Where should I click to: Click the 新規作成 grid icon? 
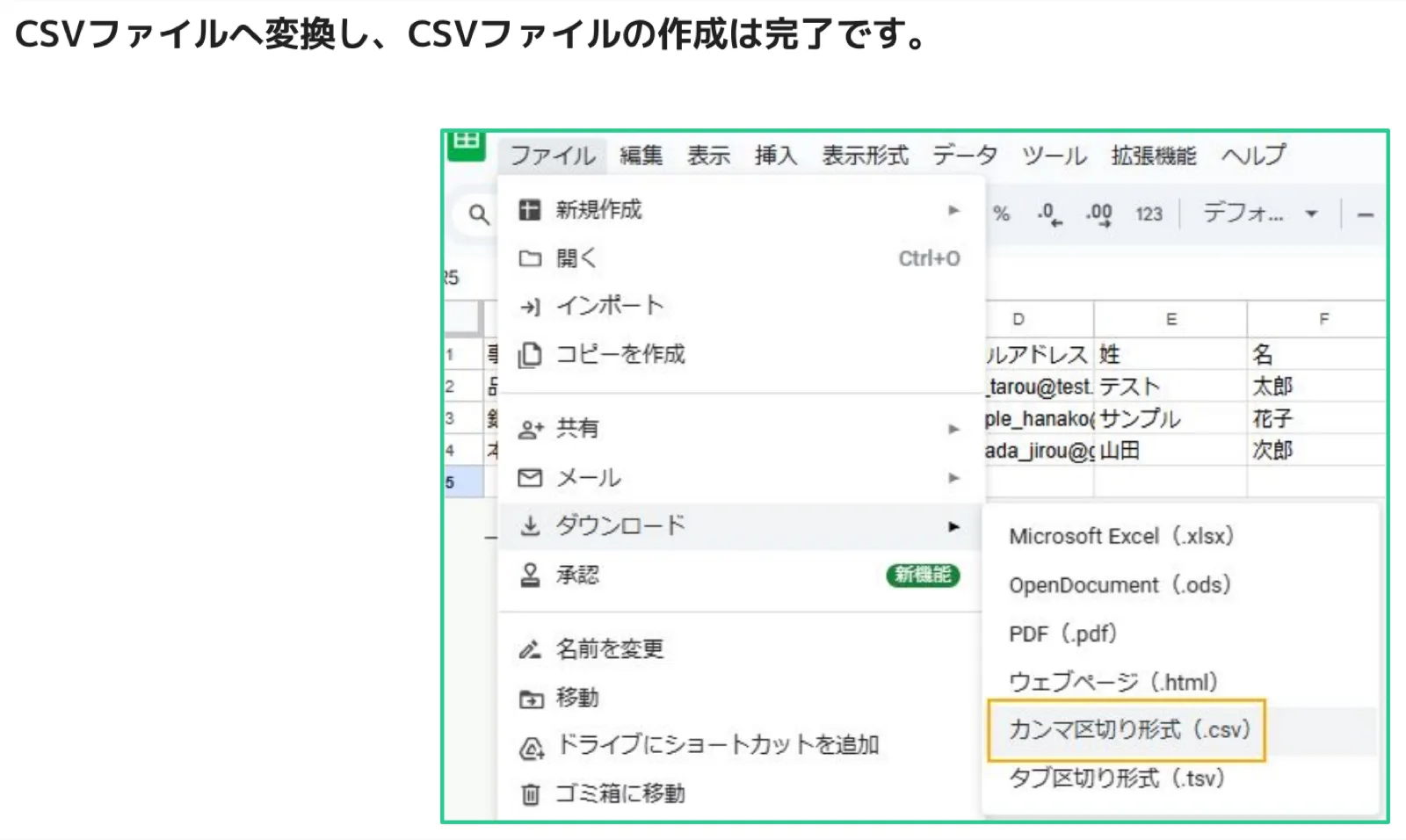pos(529,210)
